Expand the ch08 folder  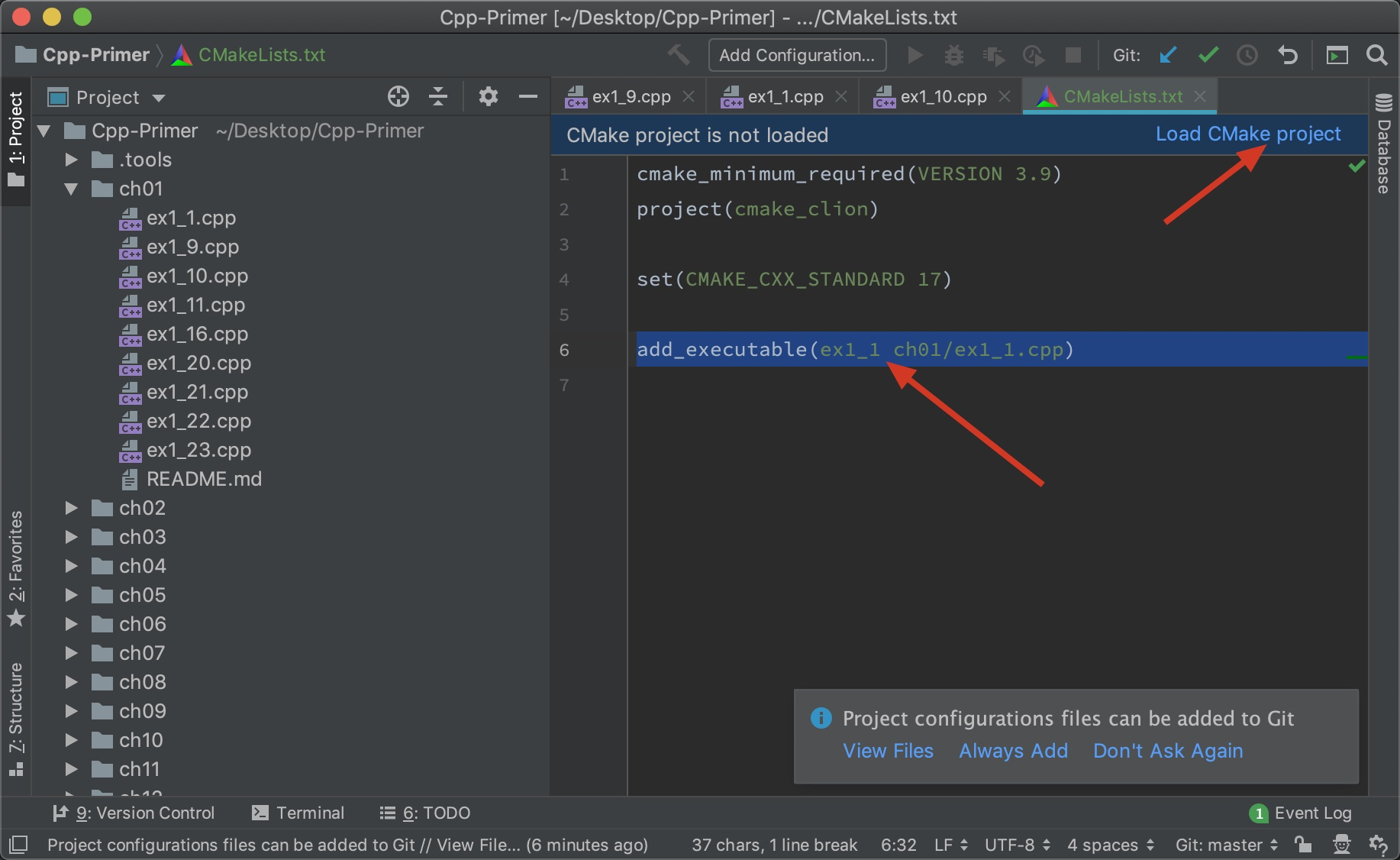72,682
